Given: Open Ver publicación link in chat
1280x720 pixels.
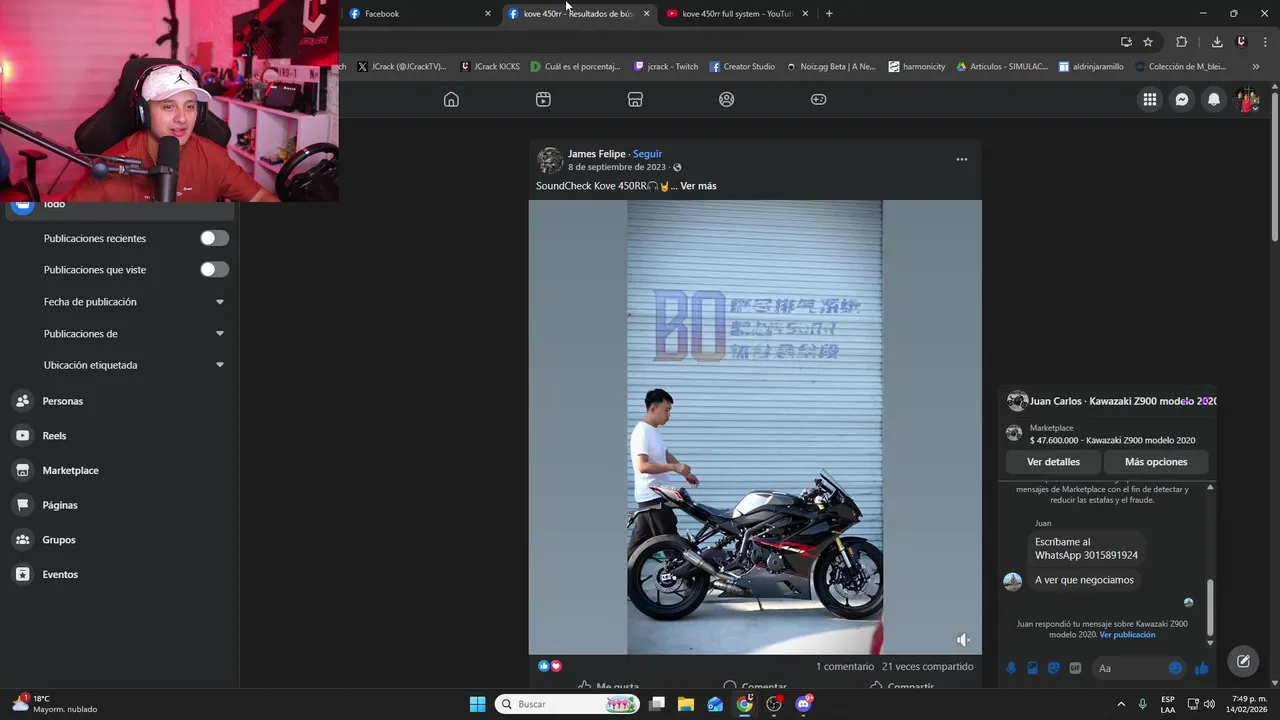Looking at the screenshot, I should point(1127,635).
